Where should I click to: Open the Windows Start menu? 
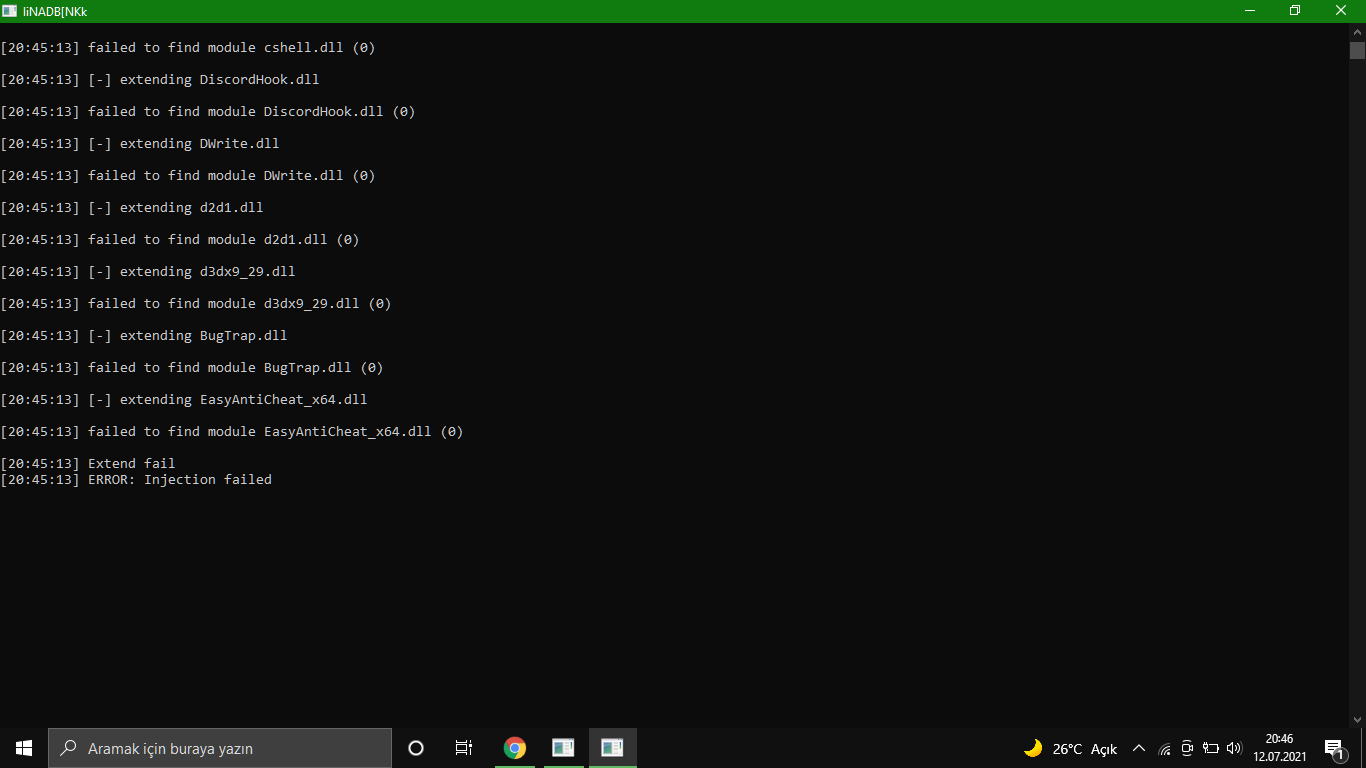(x=24, y=748)
